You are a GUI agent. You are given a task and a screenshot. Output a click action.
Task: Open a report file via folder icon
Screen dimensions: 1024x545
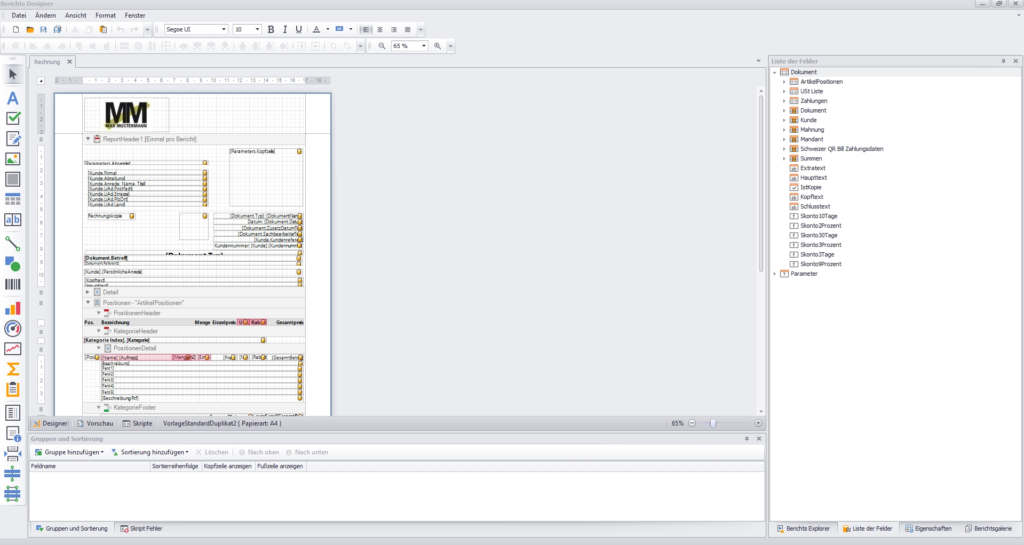click(x=30, y=29)
